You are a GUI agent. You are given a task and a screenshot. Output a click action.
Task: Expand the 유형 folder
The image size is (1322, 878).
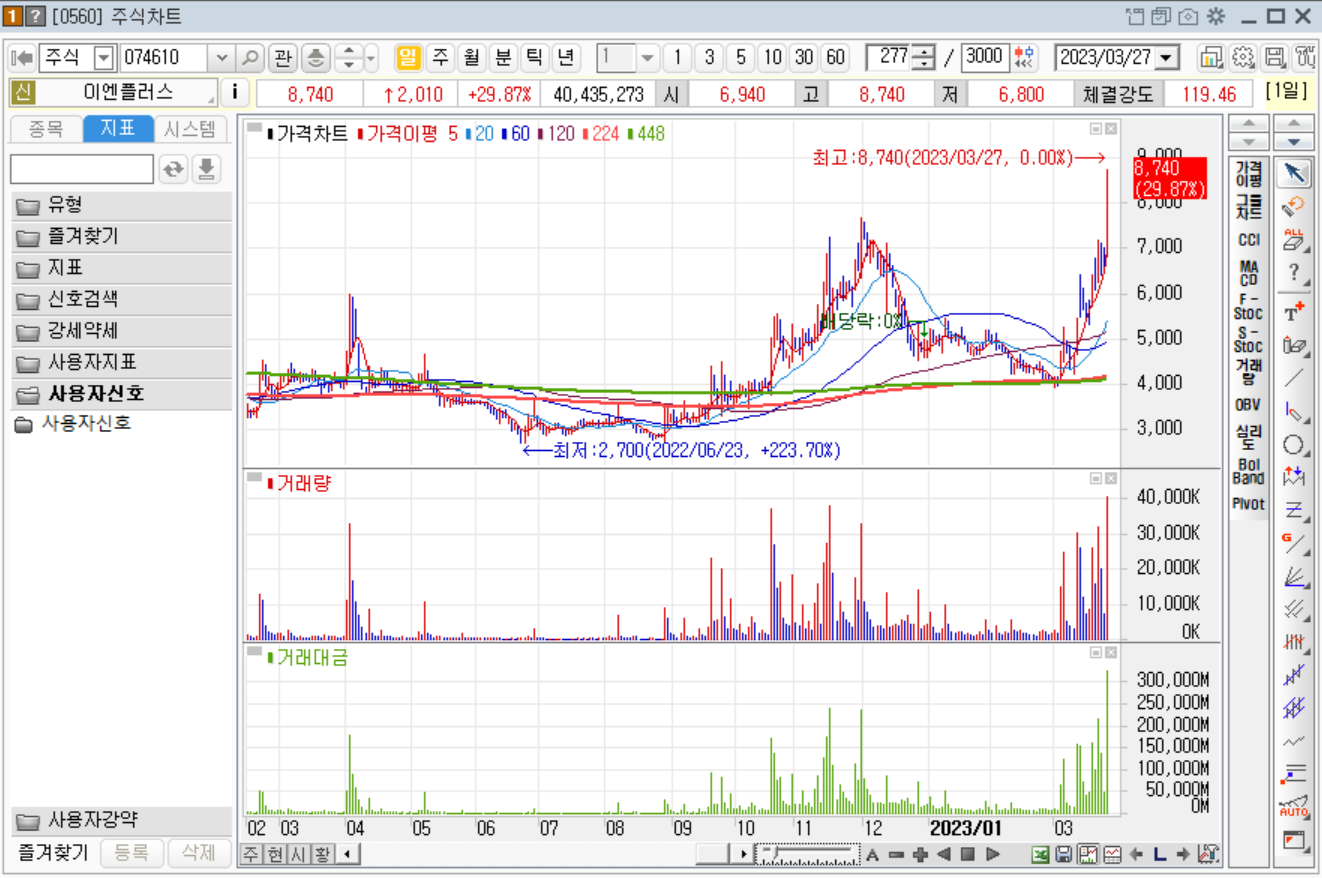click(121, 206)
